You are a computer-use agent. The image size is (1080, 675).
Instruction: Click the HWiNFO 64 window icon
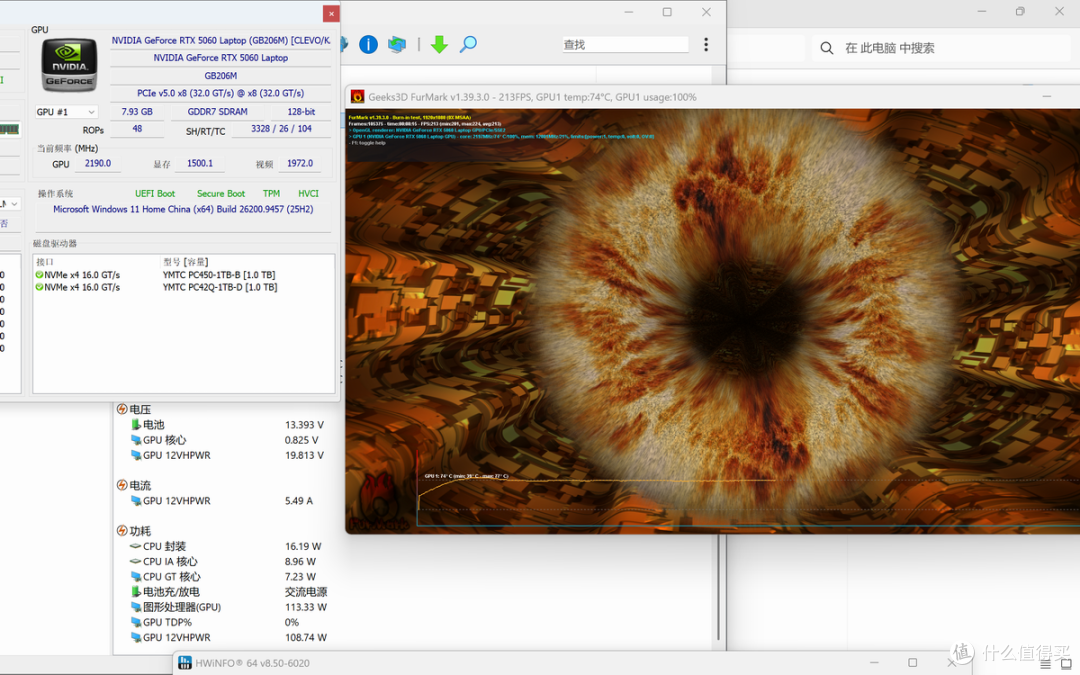point(185,663)
